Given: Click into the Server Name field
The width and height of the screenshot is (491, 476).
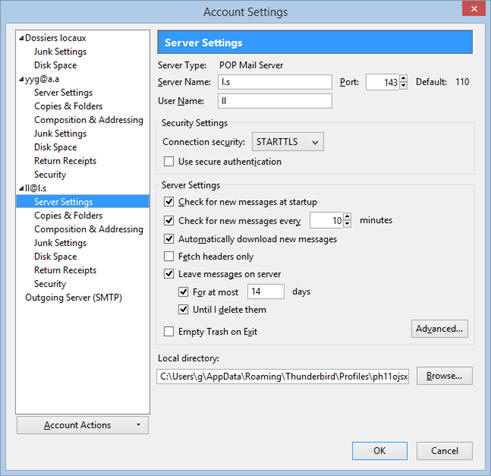Looking at the screenshot, I should [275, 82].
